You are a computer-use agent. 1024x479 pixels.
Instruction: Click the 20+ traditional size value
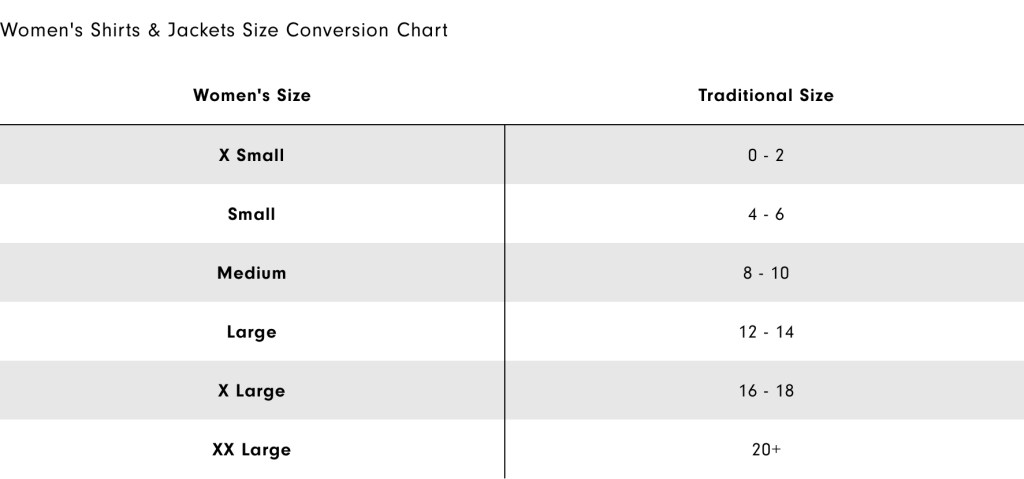766,450
